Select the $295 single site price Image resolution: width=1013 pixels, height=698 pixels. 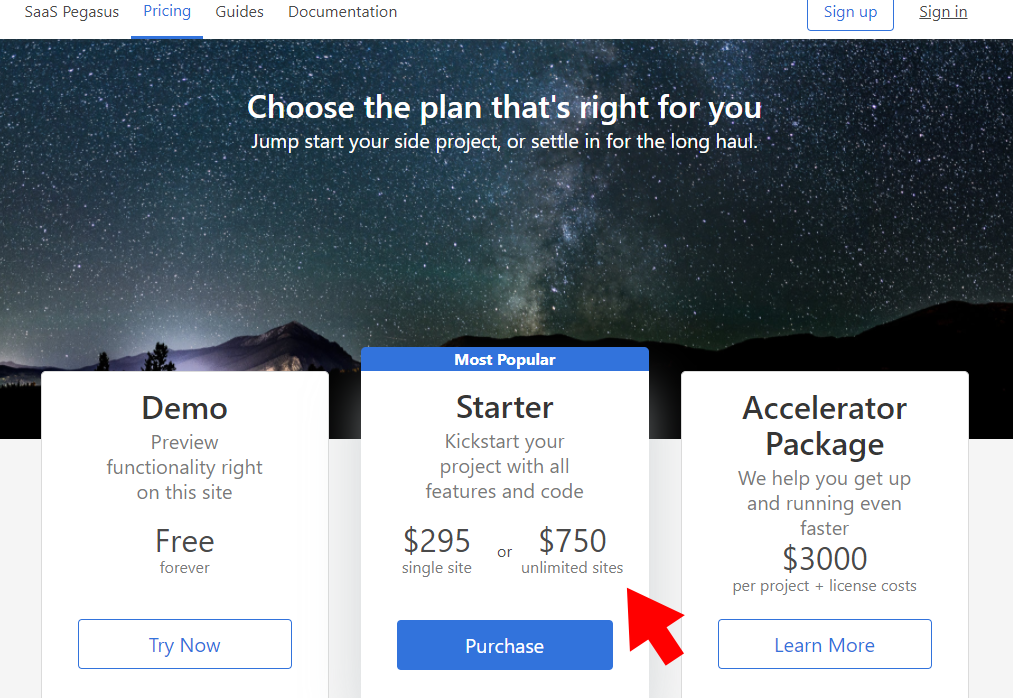point(437,550)
